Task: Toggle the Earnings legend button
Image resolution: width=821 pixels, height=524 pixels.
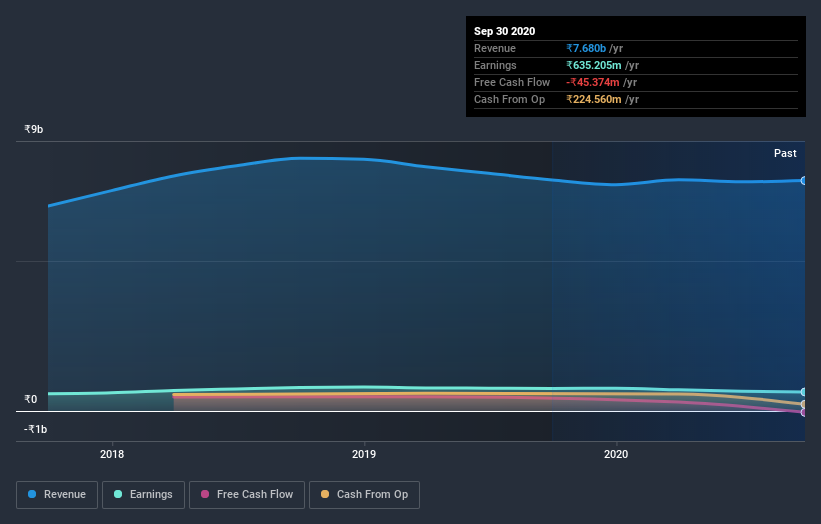Action: coord(143,495)
